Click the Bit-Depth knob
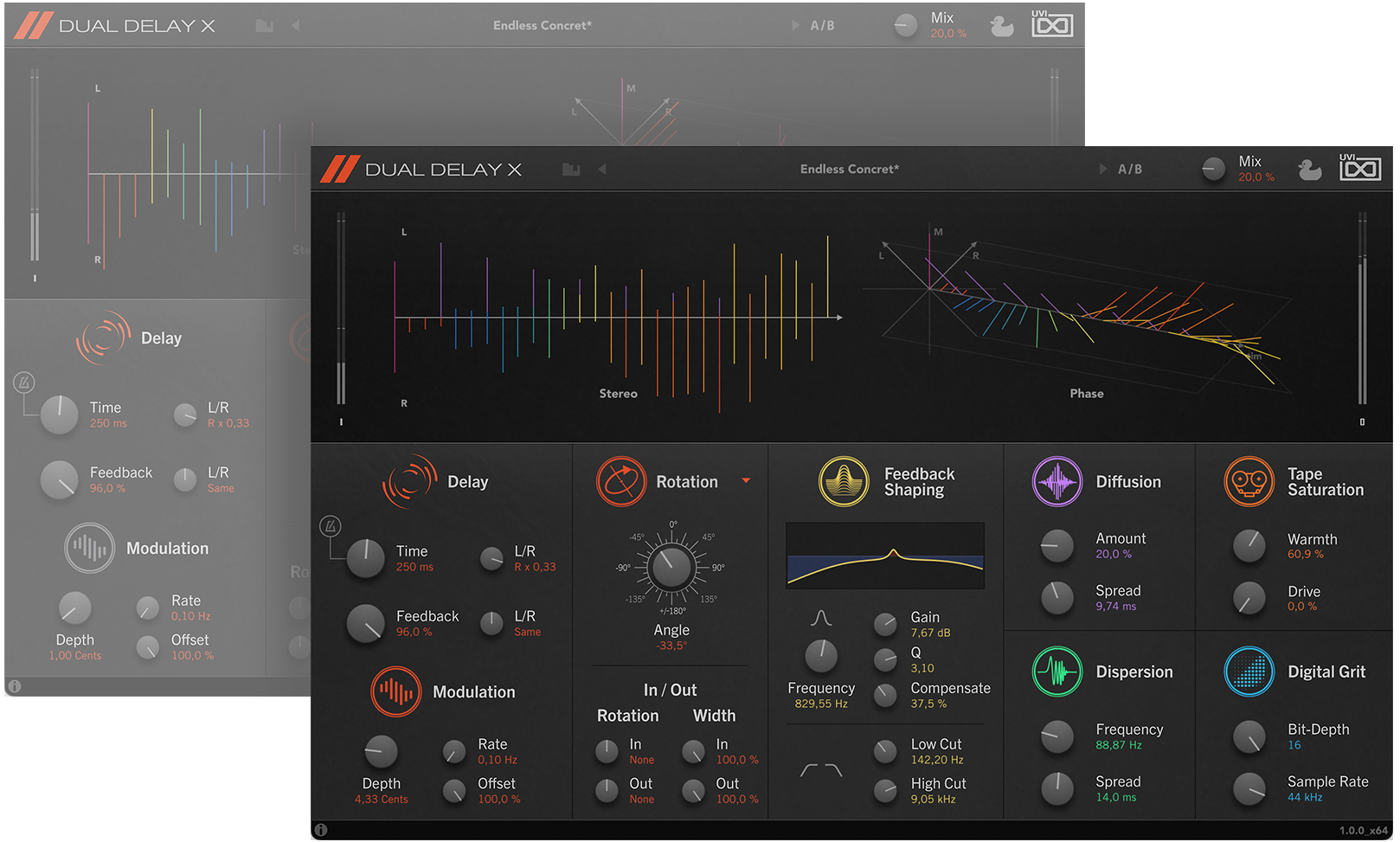The width and height of the screenshot is (1400, 842). pos(1249,736)
